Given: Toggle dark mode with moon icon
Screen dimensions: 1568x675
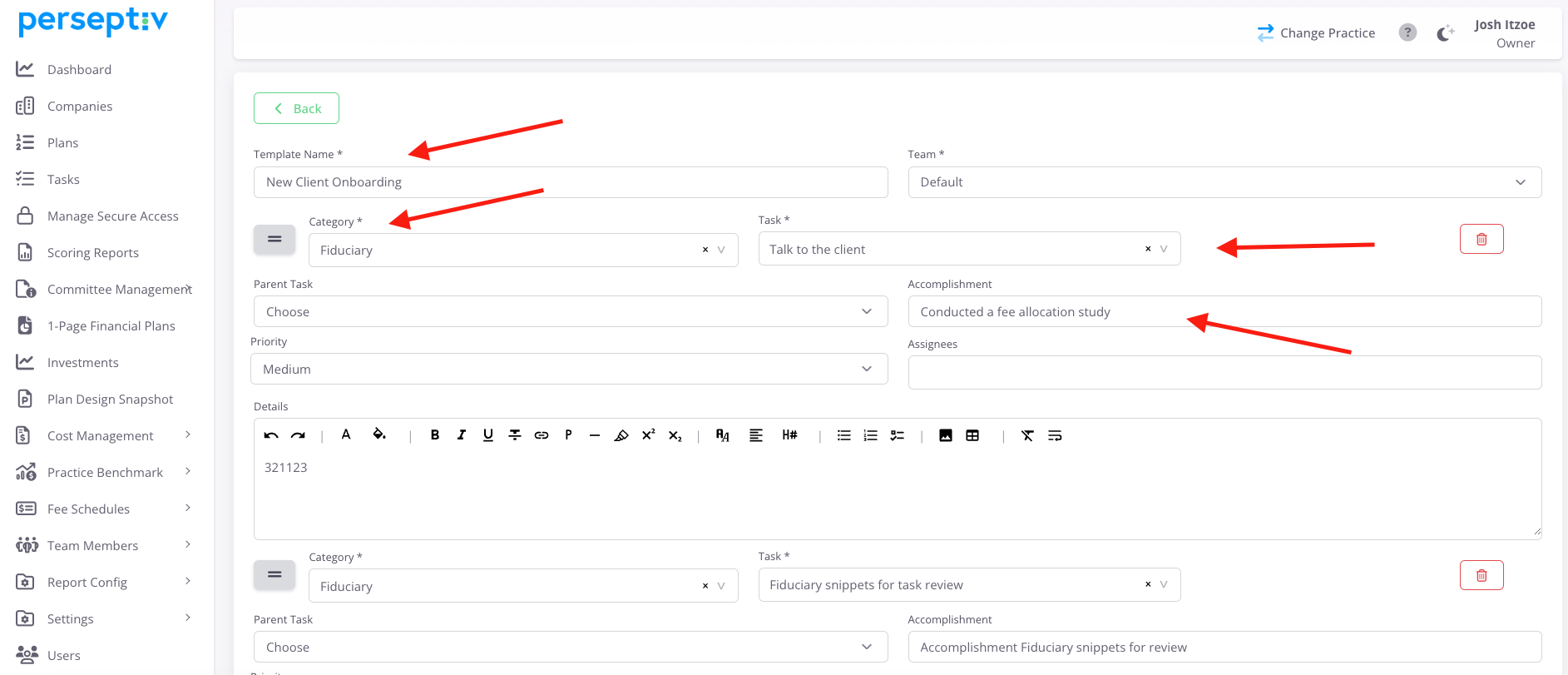Looking at the screenshot, I should (x=1445, y=33).
